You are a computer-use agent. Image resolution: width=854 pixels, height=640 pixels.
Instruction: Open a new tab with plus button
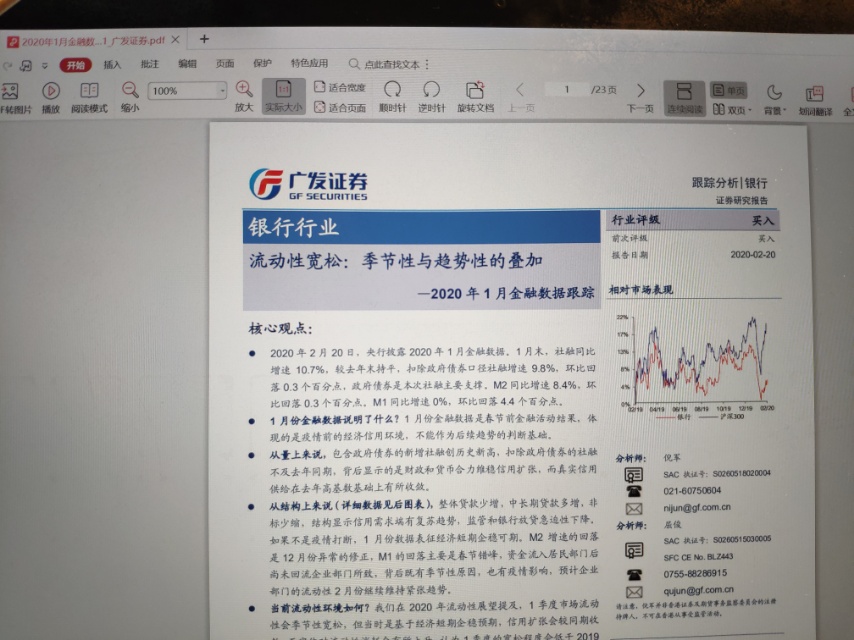(204, 39)
